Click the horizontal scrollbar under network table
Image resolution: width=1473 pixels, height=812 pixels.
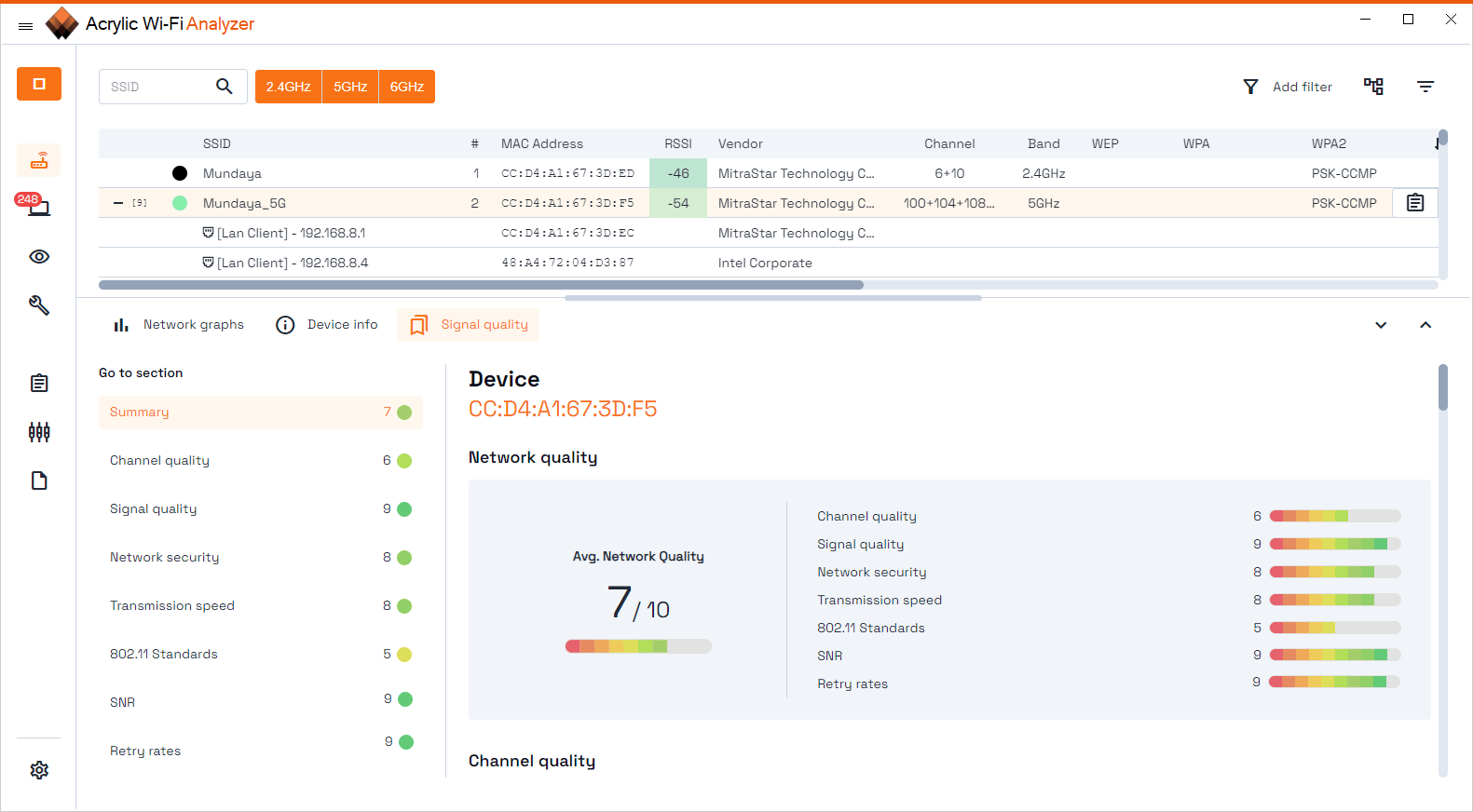pyautogui.click(x=481, y=285)
